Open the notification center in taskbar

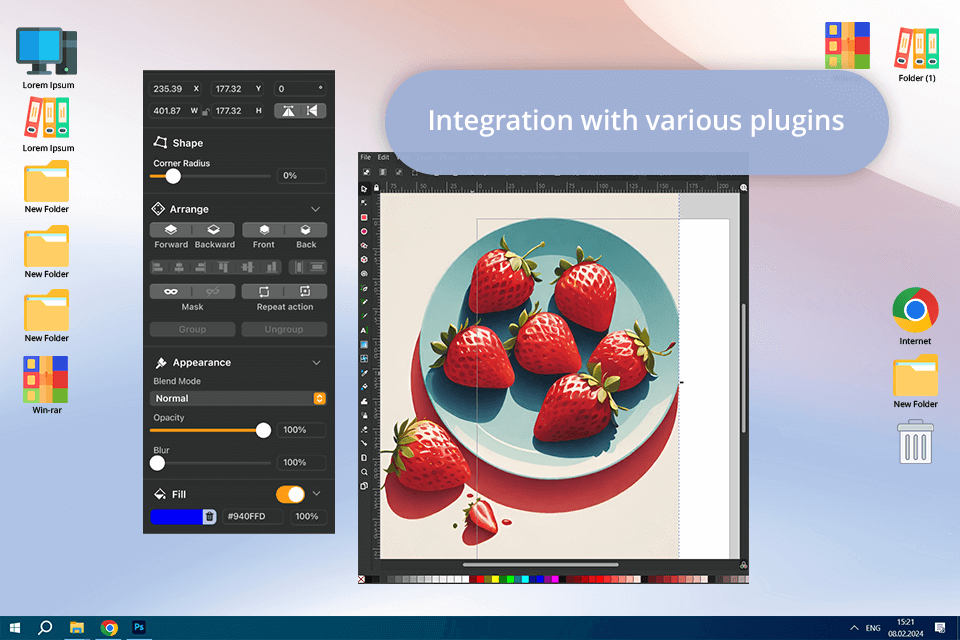tap(940, 628)
